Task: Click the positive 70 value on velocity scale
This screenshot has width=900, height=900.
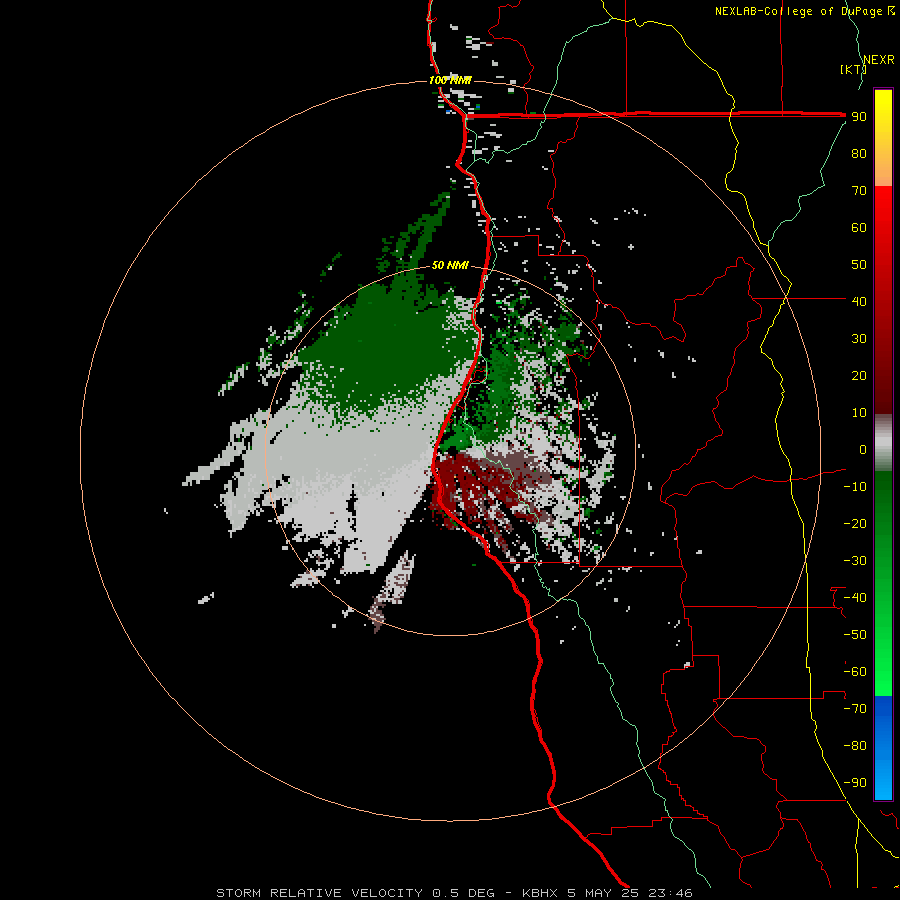Action: 859,191
